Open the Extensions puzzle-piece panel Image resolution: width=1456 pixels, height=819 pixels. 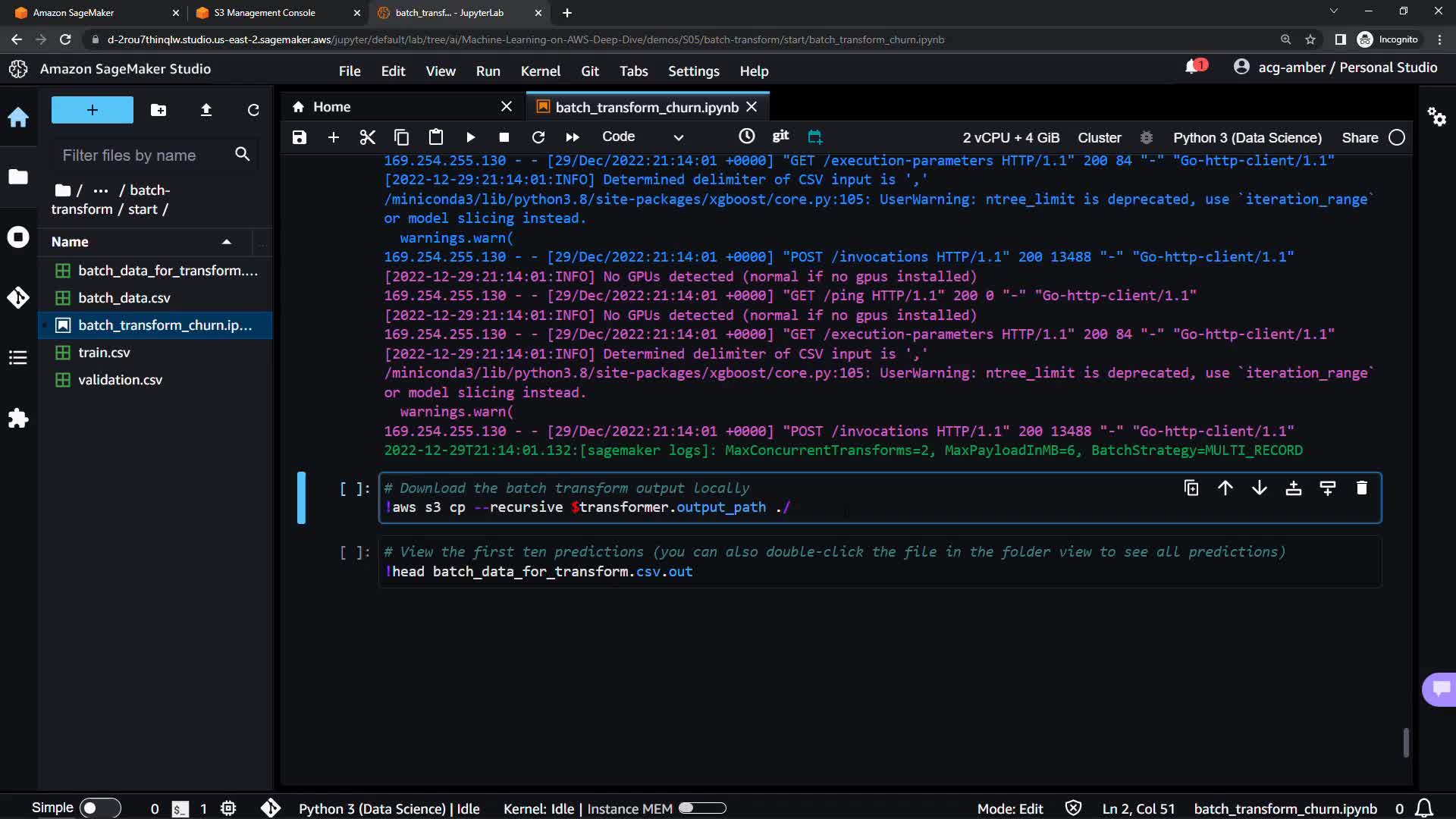(x=18, y=419)
